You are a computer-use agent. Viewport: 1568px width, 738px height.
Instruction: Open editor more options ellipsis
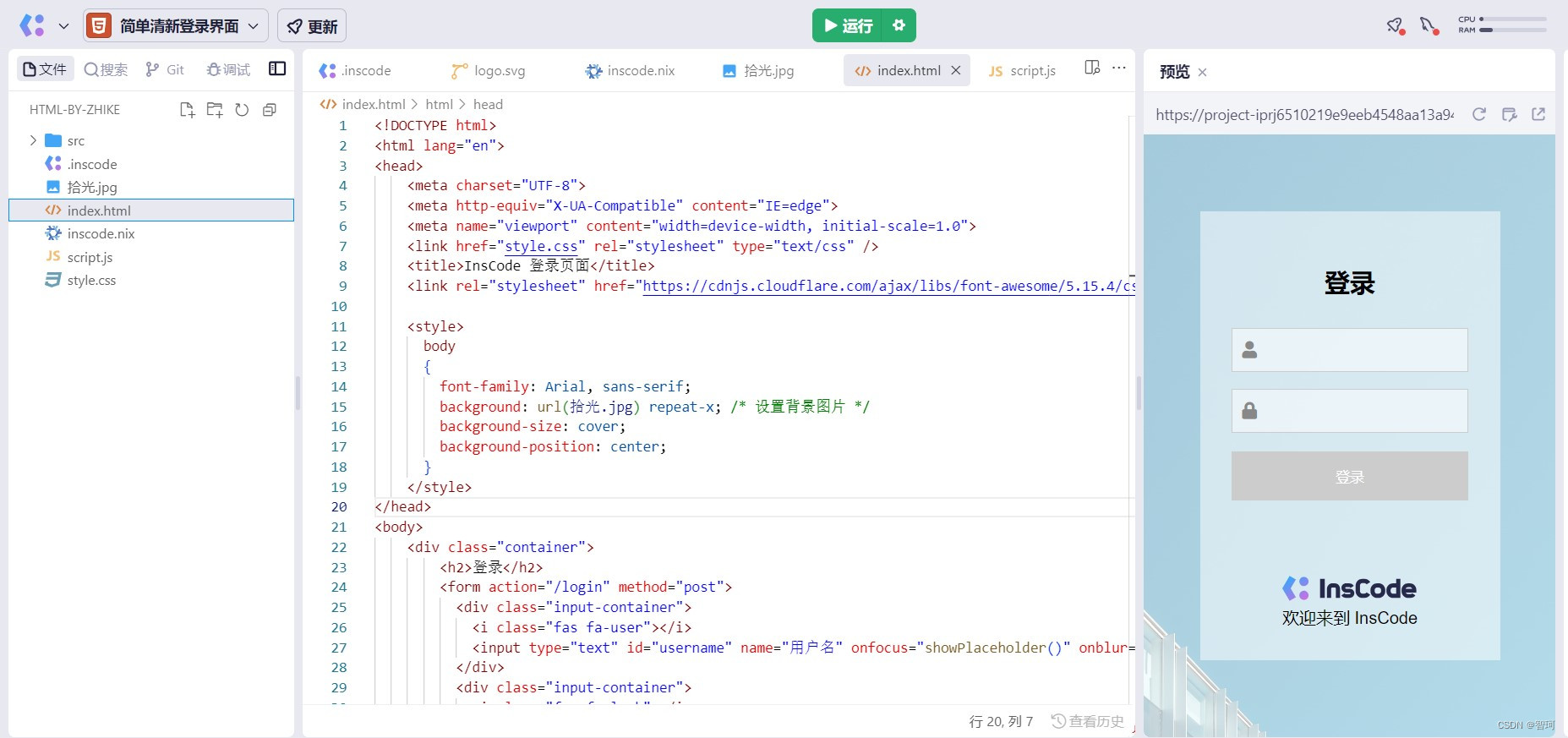[1119, 68]
